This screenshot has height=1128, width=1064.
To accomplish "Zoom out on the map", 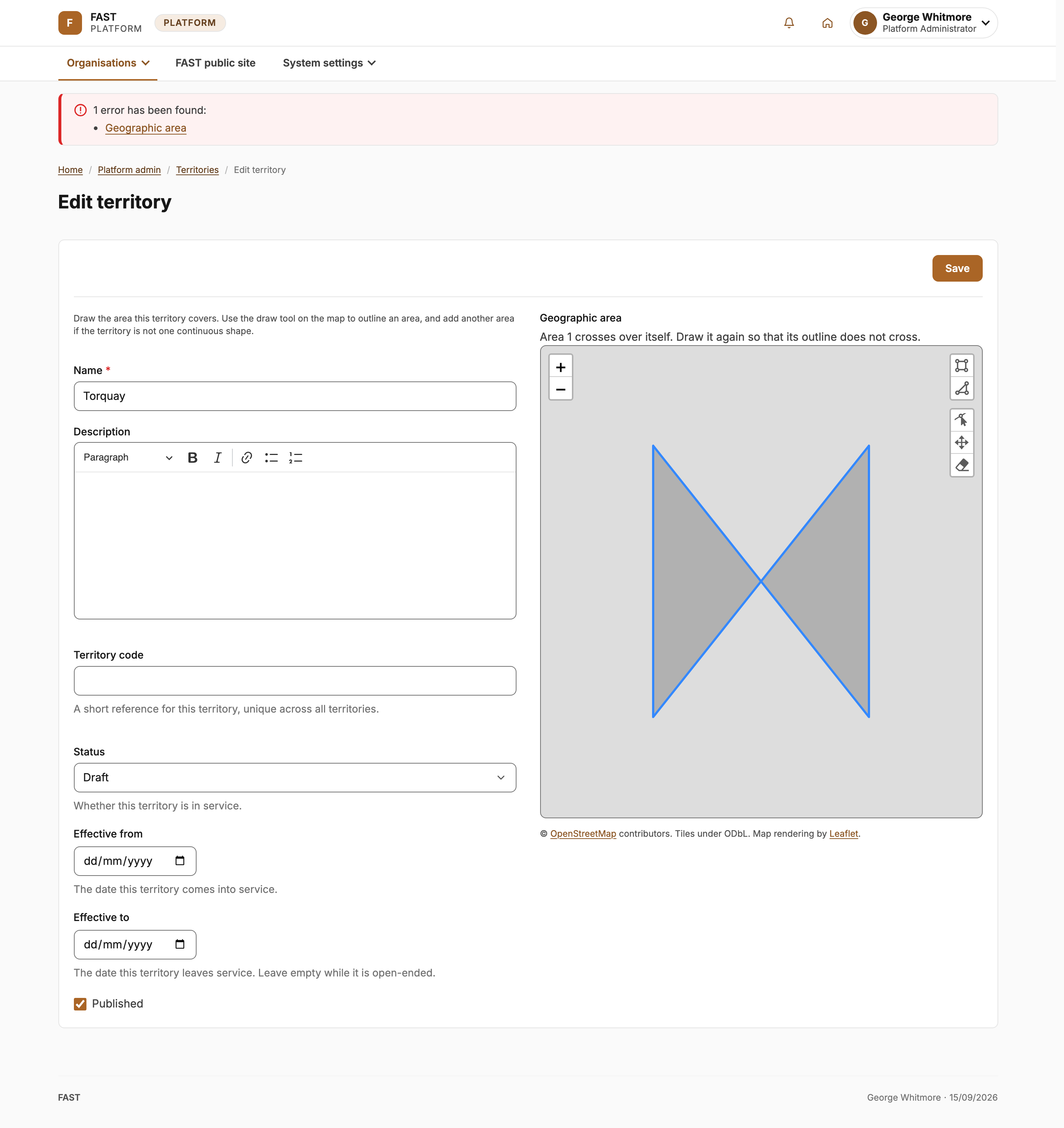I will [x=560, y=389].
